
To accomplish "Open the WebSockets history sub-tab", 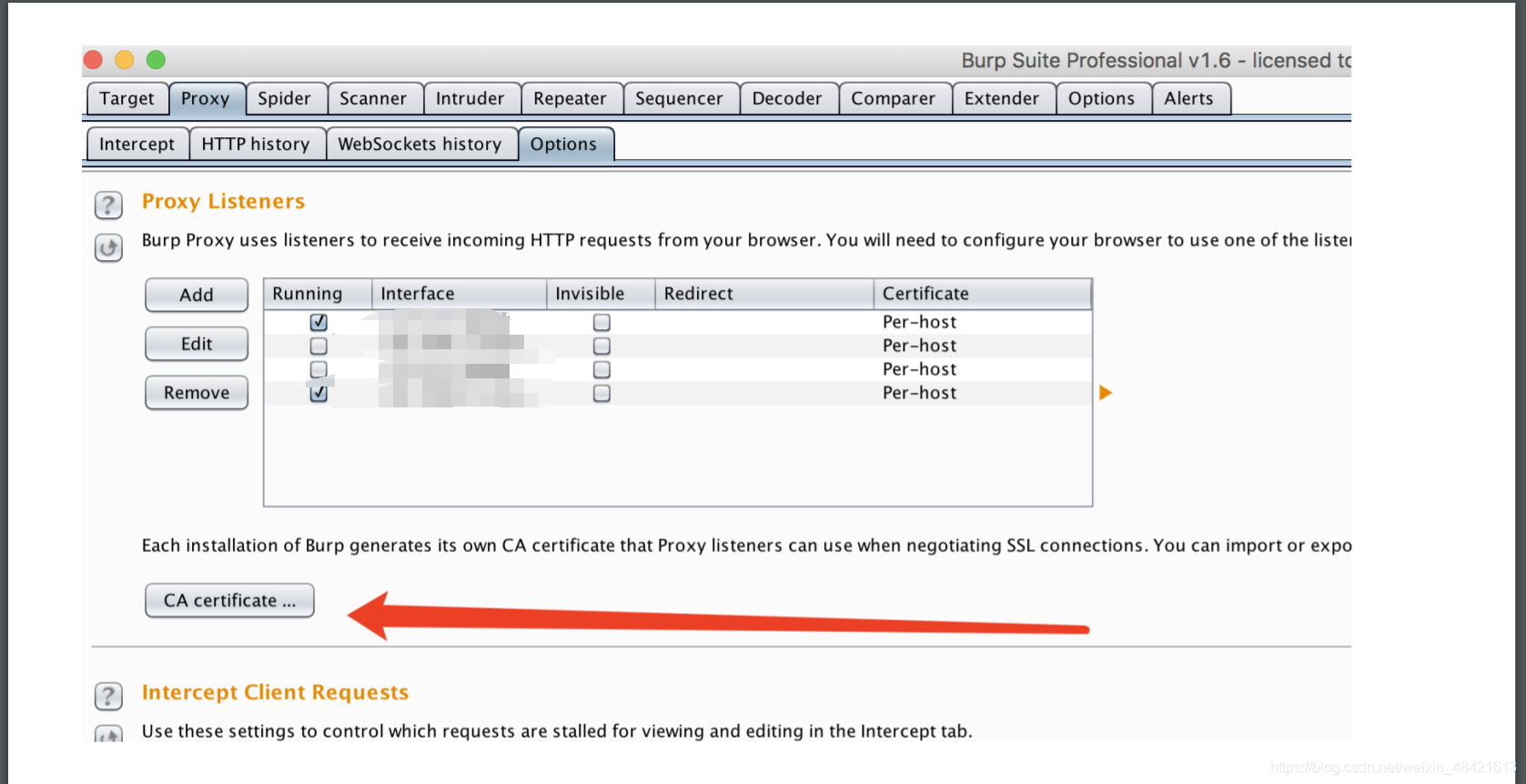I will (x=420, y=144).
